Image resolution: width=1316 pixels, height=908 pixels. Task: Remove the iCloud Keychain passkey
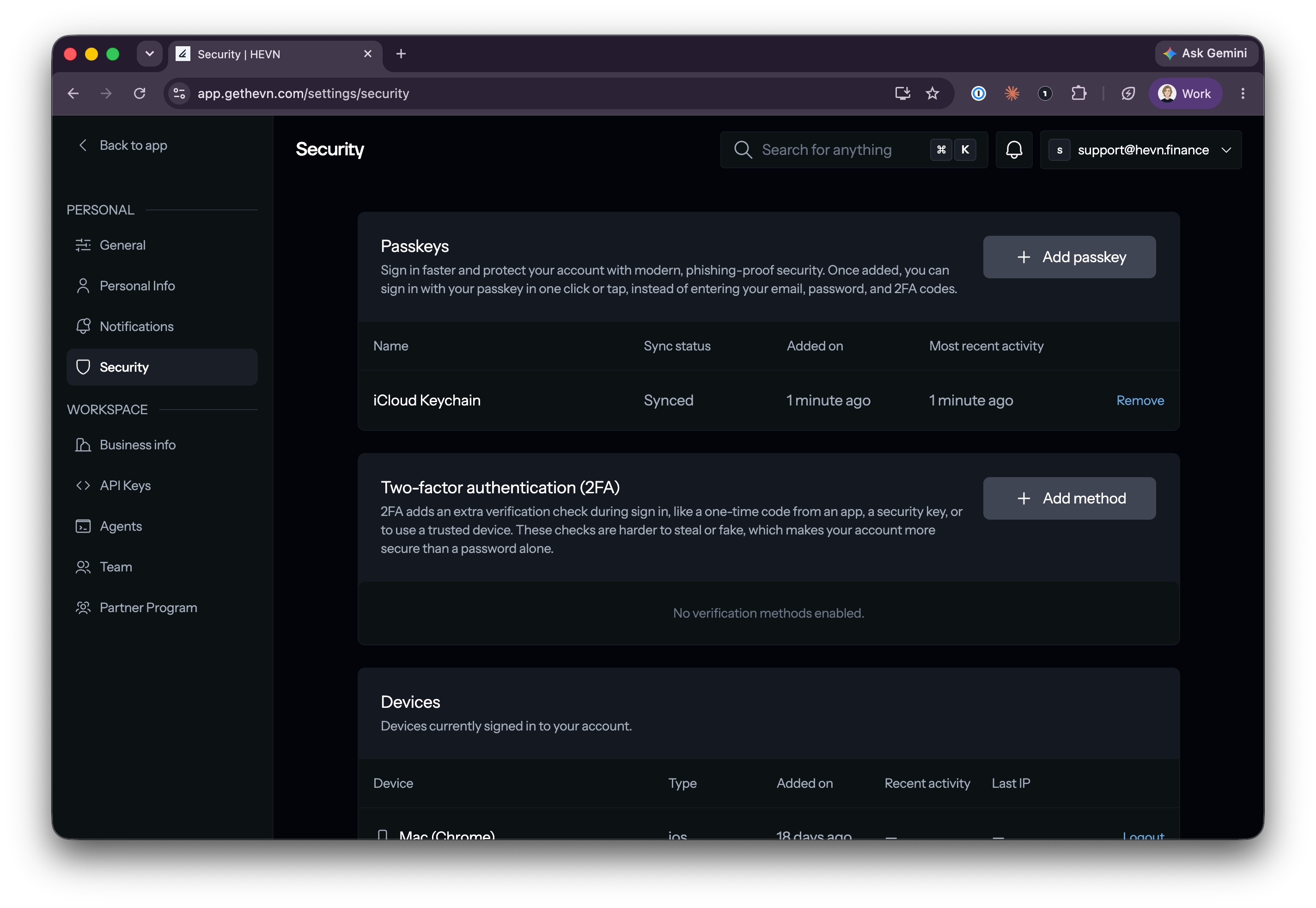[x=1140, y=400]
